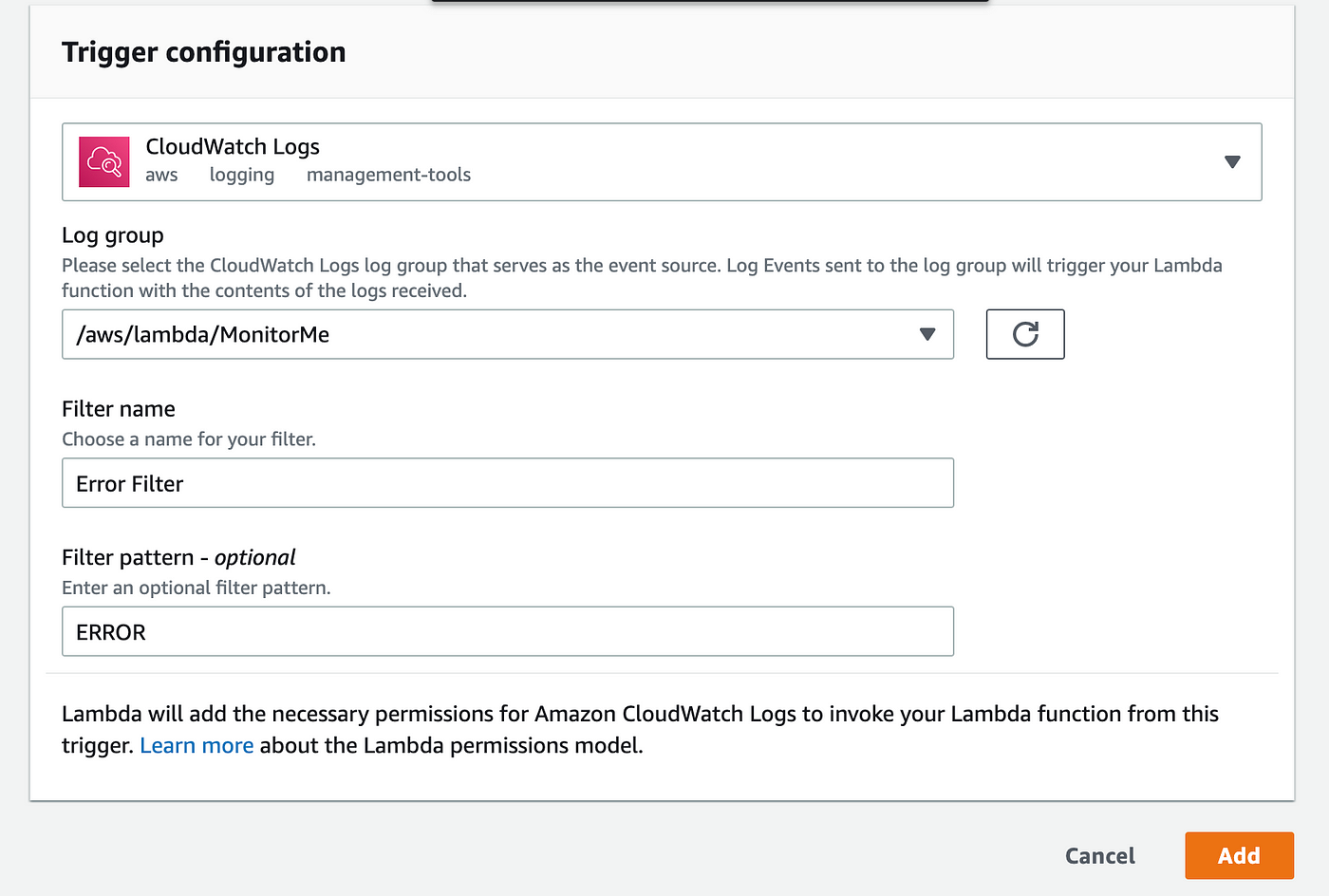This screenshot has width=1329, height=896.
Task: Refresh the log group list
Action: pyautogui.click(x=1024, y=334)
